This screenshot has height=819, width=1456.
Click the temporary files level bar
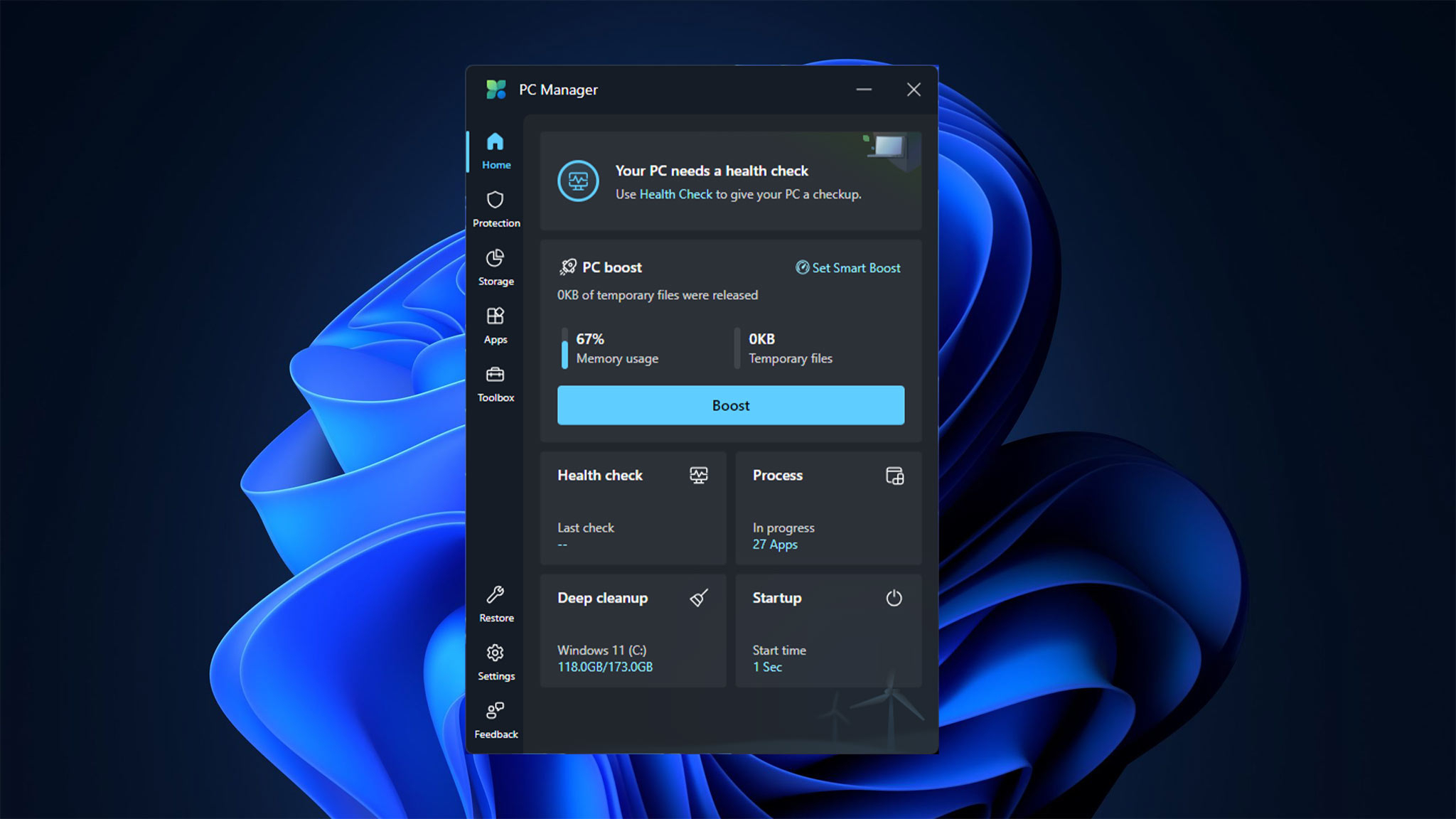coord(737,348)
